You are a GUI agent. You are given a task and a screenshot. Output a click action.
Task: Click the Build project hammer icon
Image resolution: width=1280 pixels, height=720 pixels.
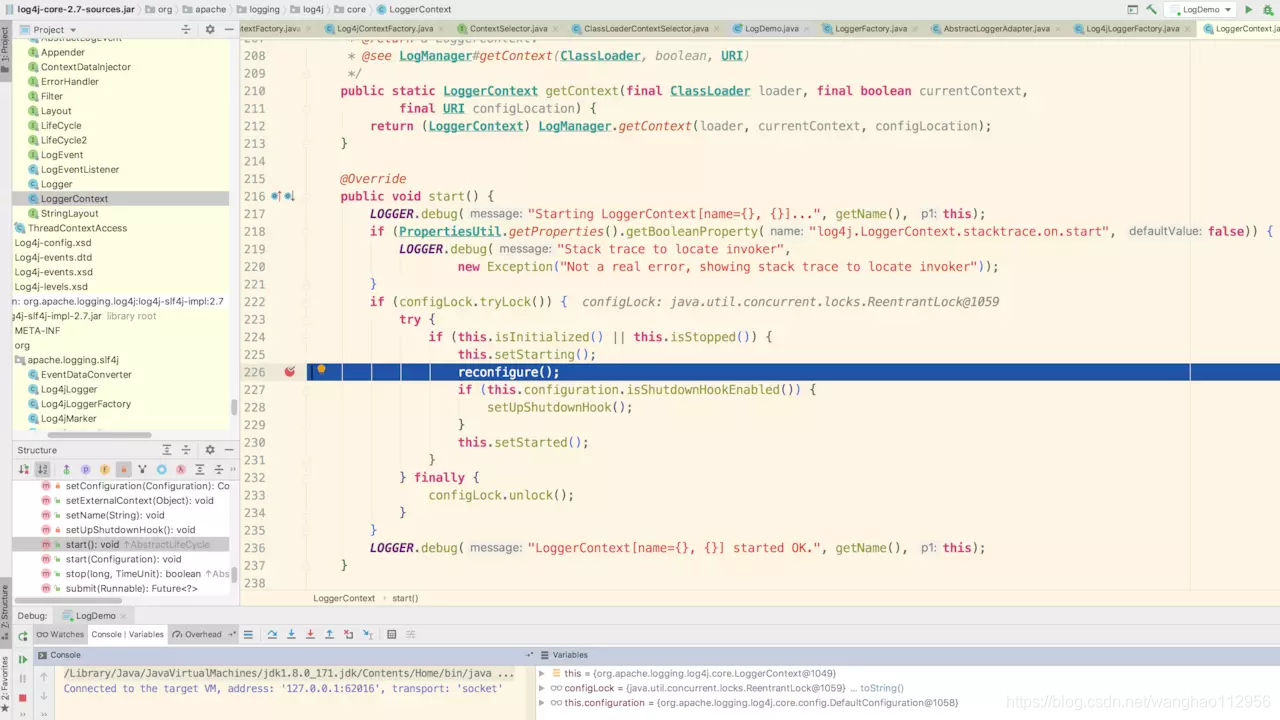(x=1152, y=9)
